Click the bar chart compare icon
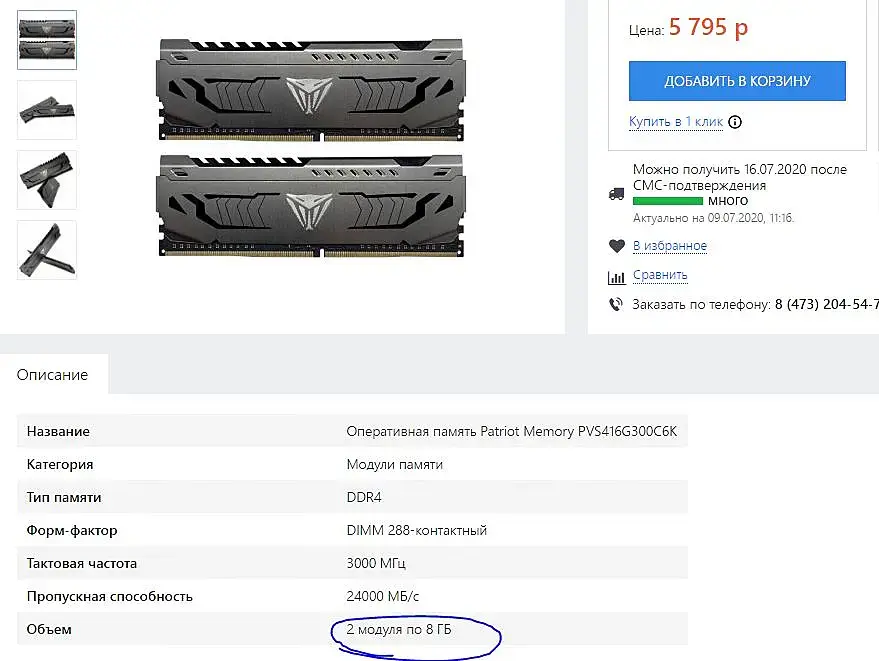The image size is (879, 661). pos(616,276)
